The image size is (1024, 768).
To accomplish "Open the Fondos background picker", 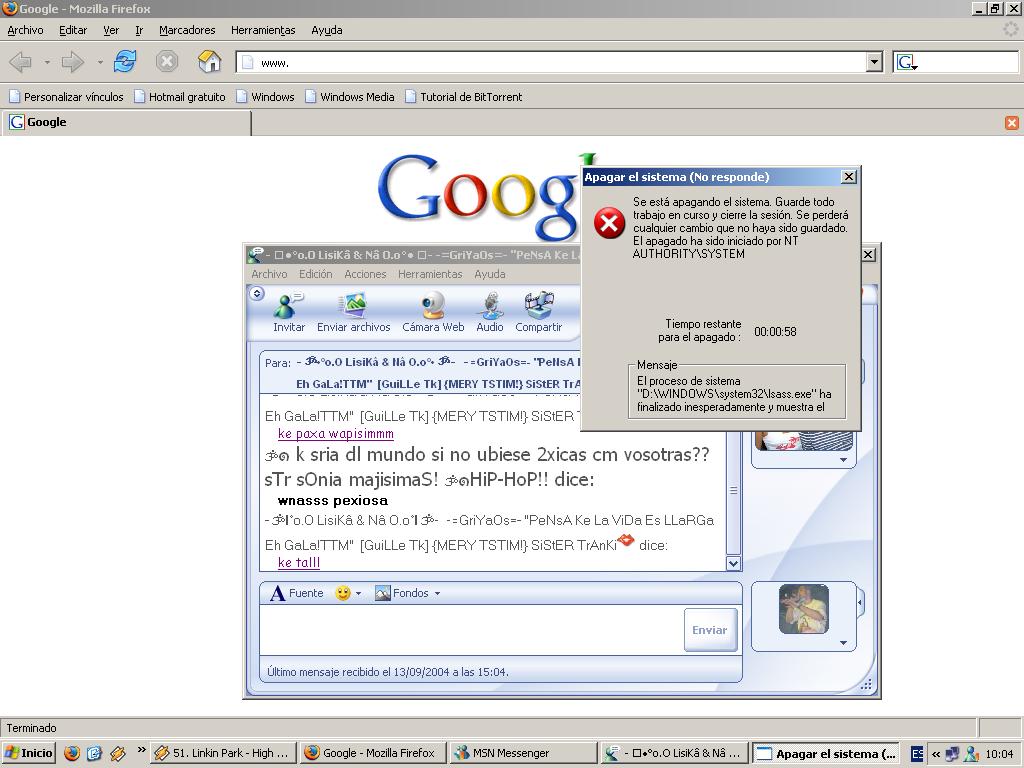I will point(402,593).
